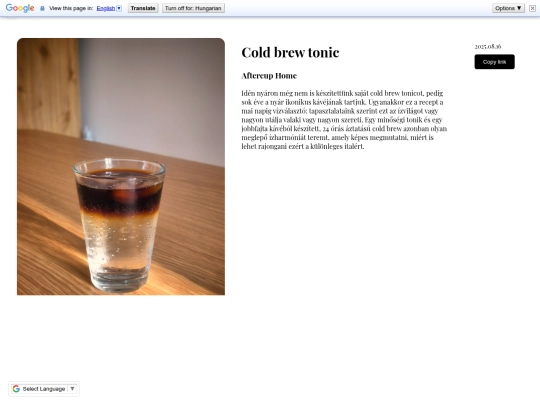540x405 pixels.
Task: Click the 2025.08.16 date label
Action: pyautogui.click(x=488, y=46)
